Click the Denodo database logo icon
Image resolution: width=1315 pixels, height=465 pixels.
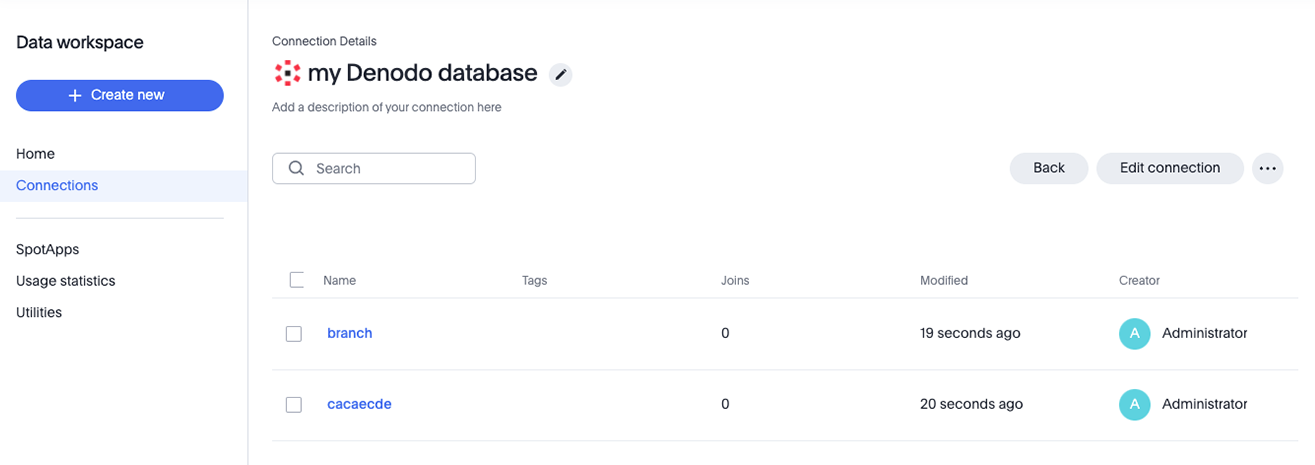pos(287,73)
